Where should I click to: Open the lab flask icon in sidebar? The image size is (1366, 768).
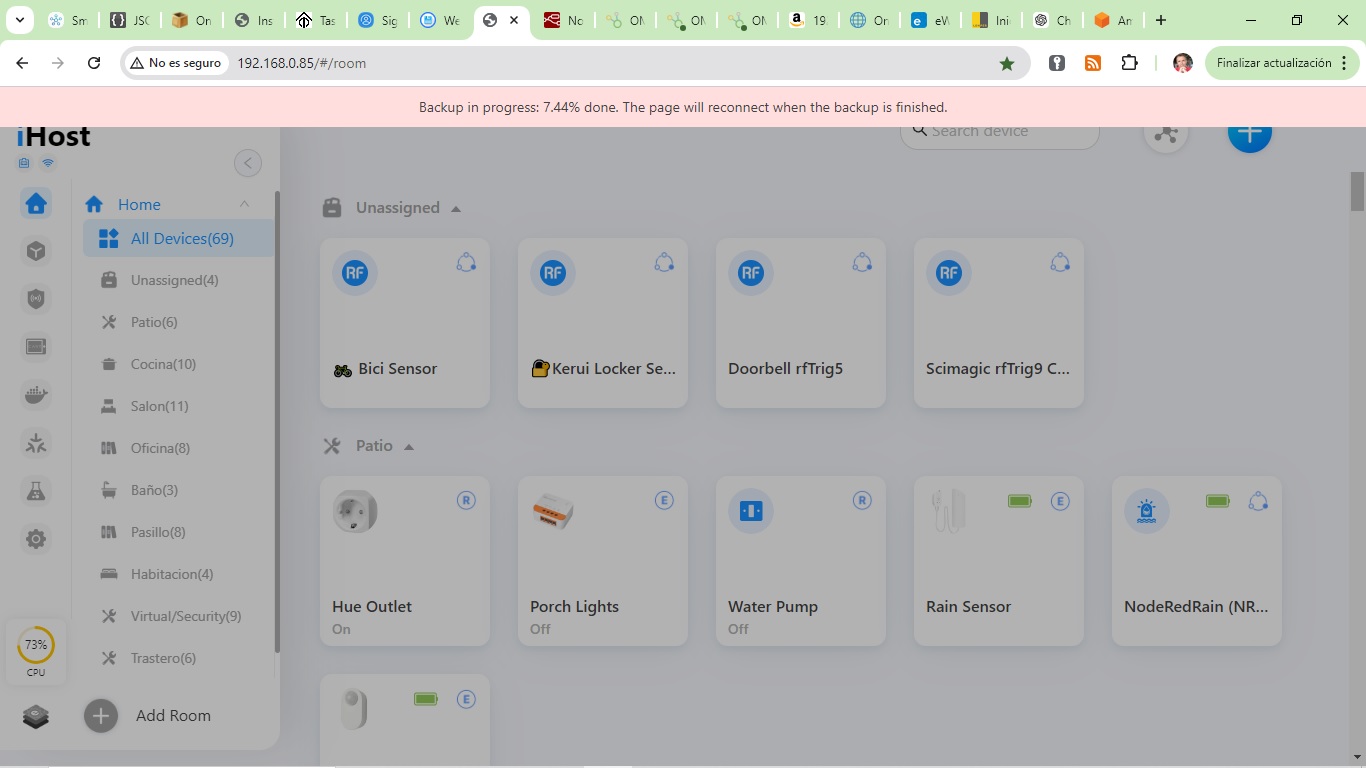click(36, 491)
